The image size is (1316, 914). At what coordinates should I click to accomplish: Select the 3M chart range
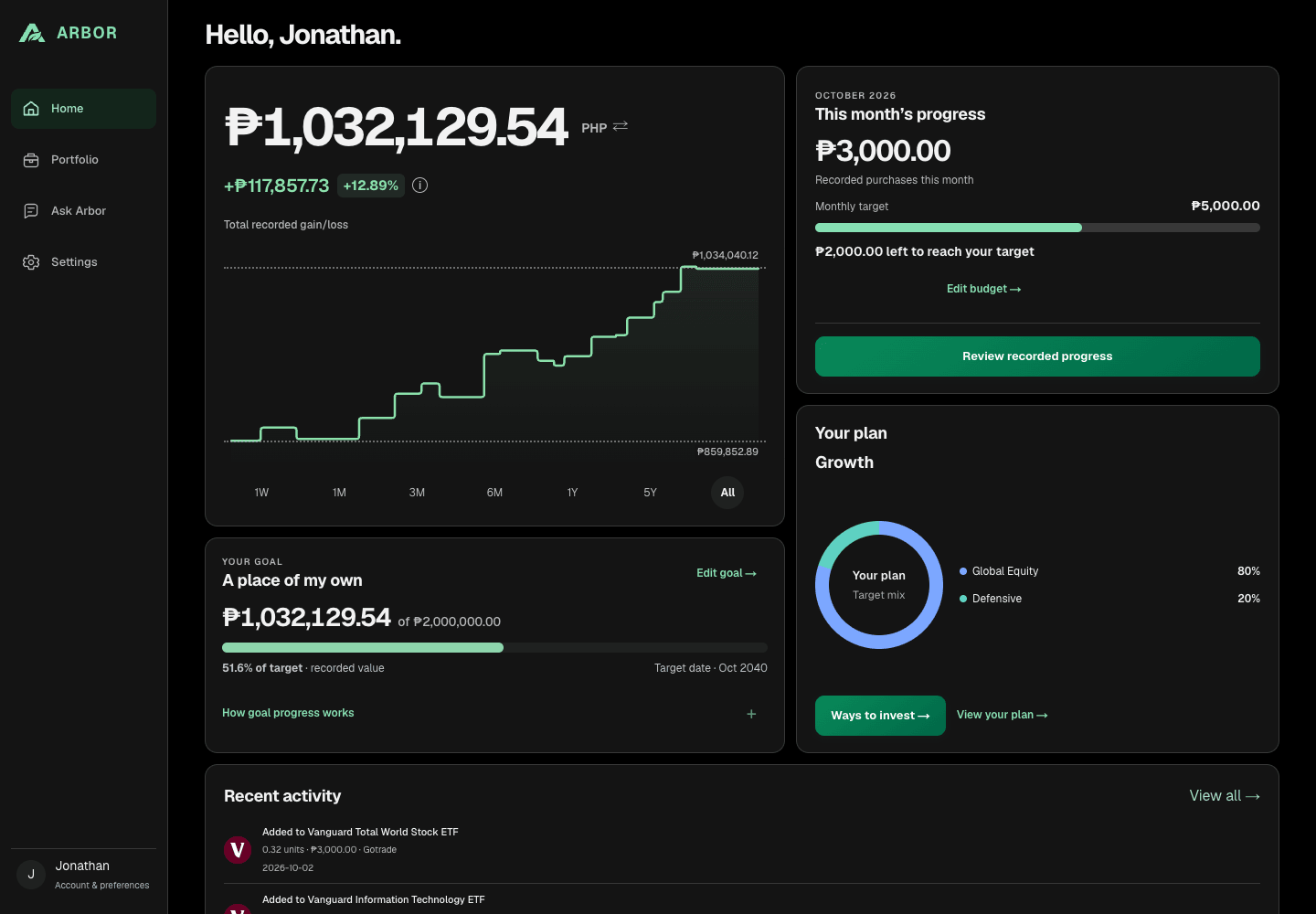pos(417,493)
